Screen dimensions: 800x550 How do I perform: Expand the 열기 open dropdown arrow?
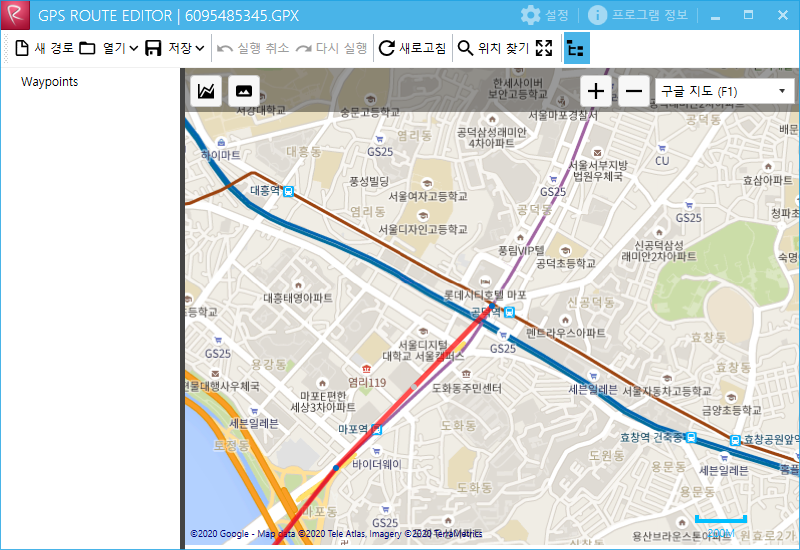pyautogui.click(x=134, y=48)
